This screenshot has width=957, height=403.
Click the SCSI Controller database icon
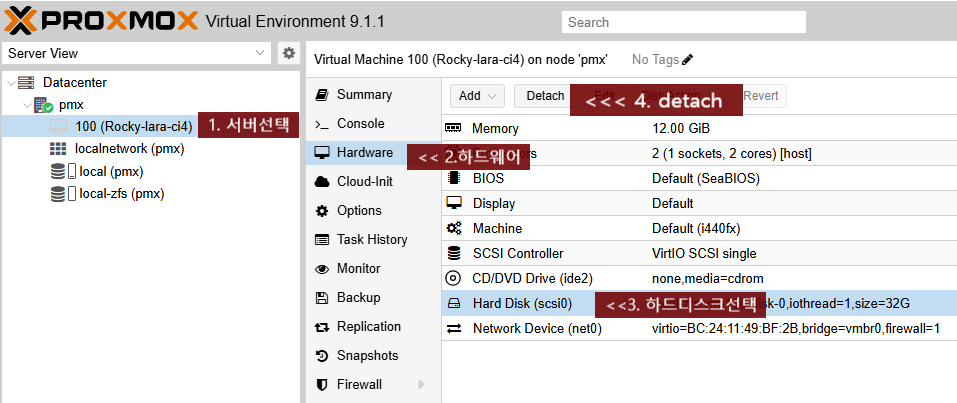(x=453, y=253)
